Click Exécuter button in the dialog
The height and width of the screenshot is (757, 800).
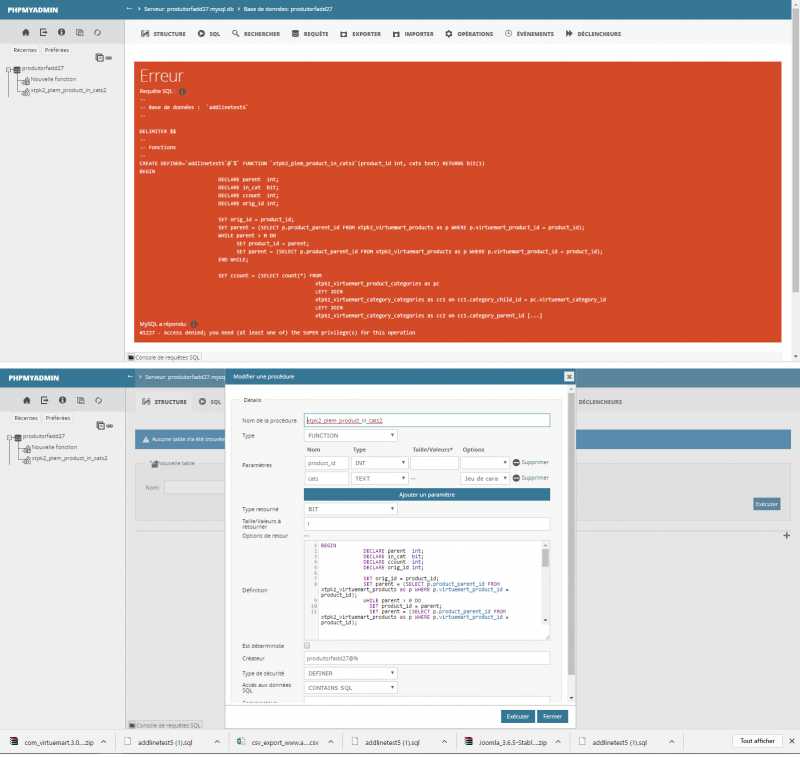(517, 716)
